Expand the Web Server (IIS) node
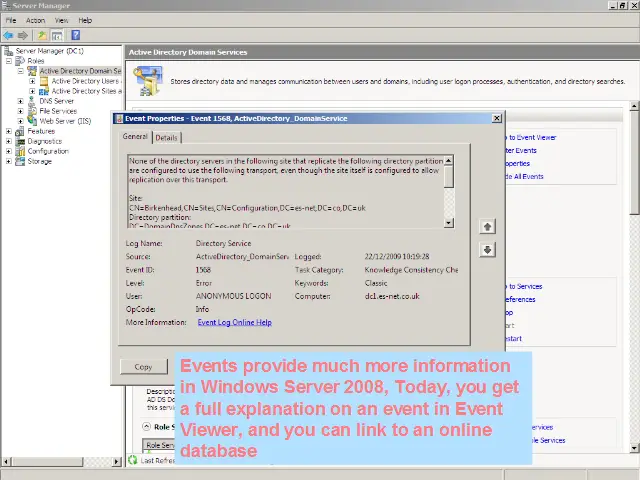This screenshot has height=480, width=640. pos(20,121)
